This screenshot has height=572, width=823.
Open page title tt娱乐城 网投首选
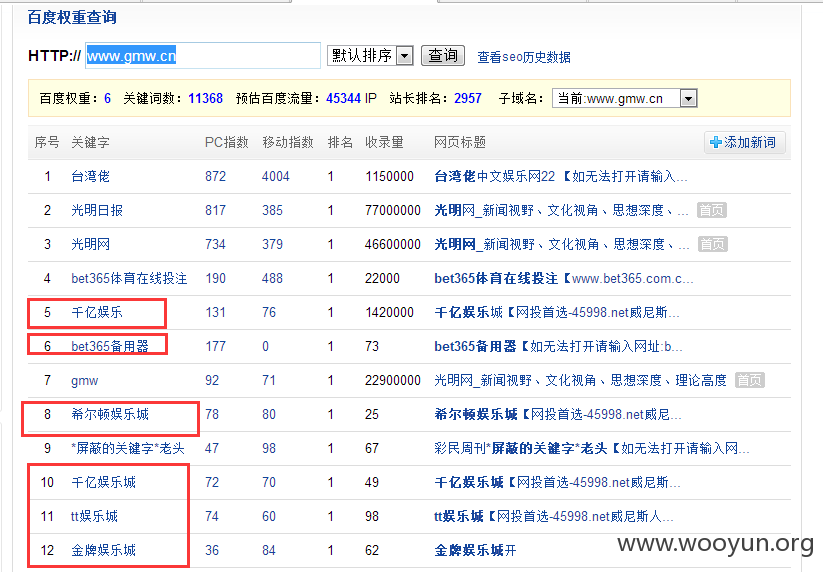[554, 516]
